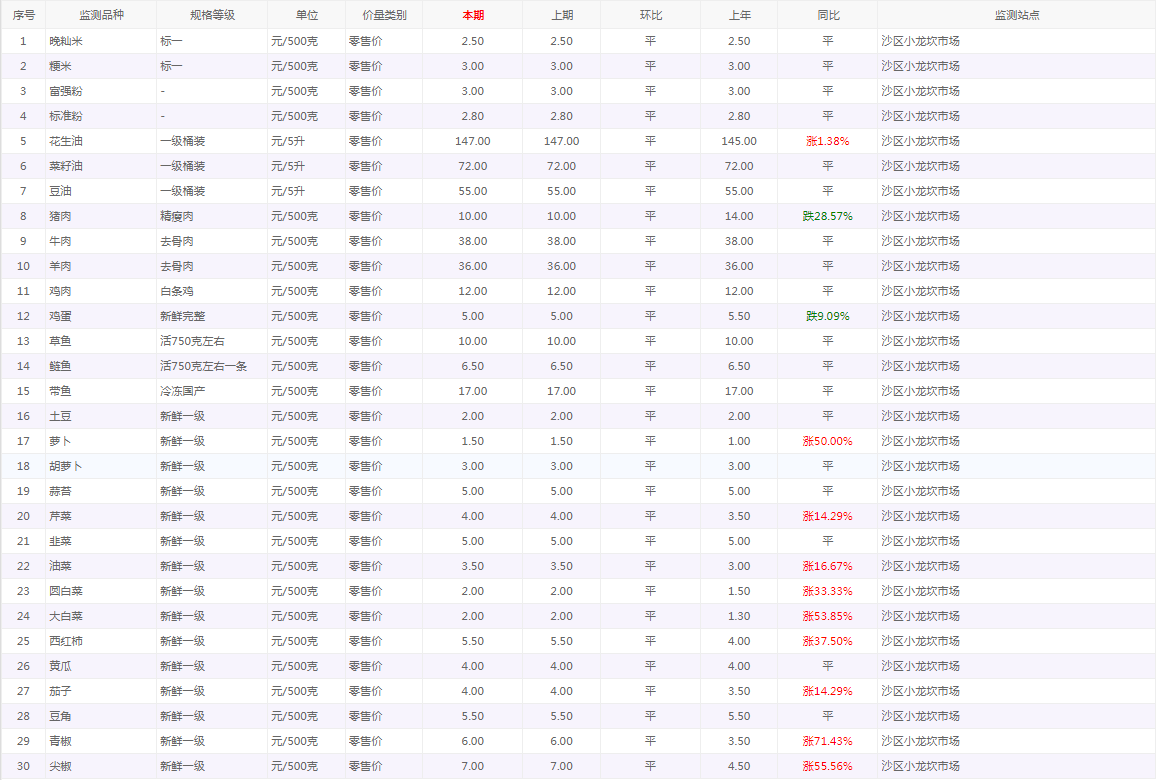
Task: Click the 上年 column header
Action: coord(739,15)
